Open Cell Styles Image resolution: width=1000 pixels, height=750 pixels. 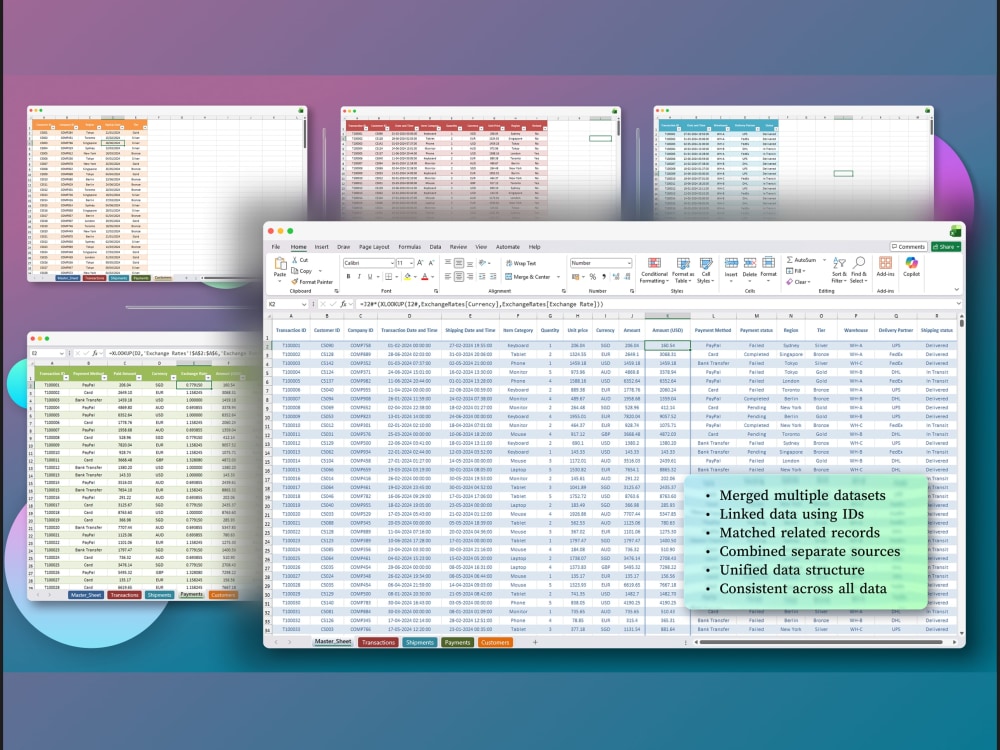point(706,270)
